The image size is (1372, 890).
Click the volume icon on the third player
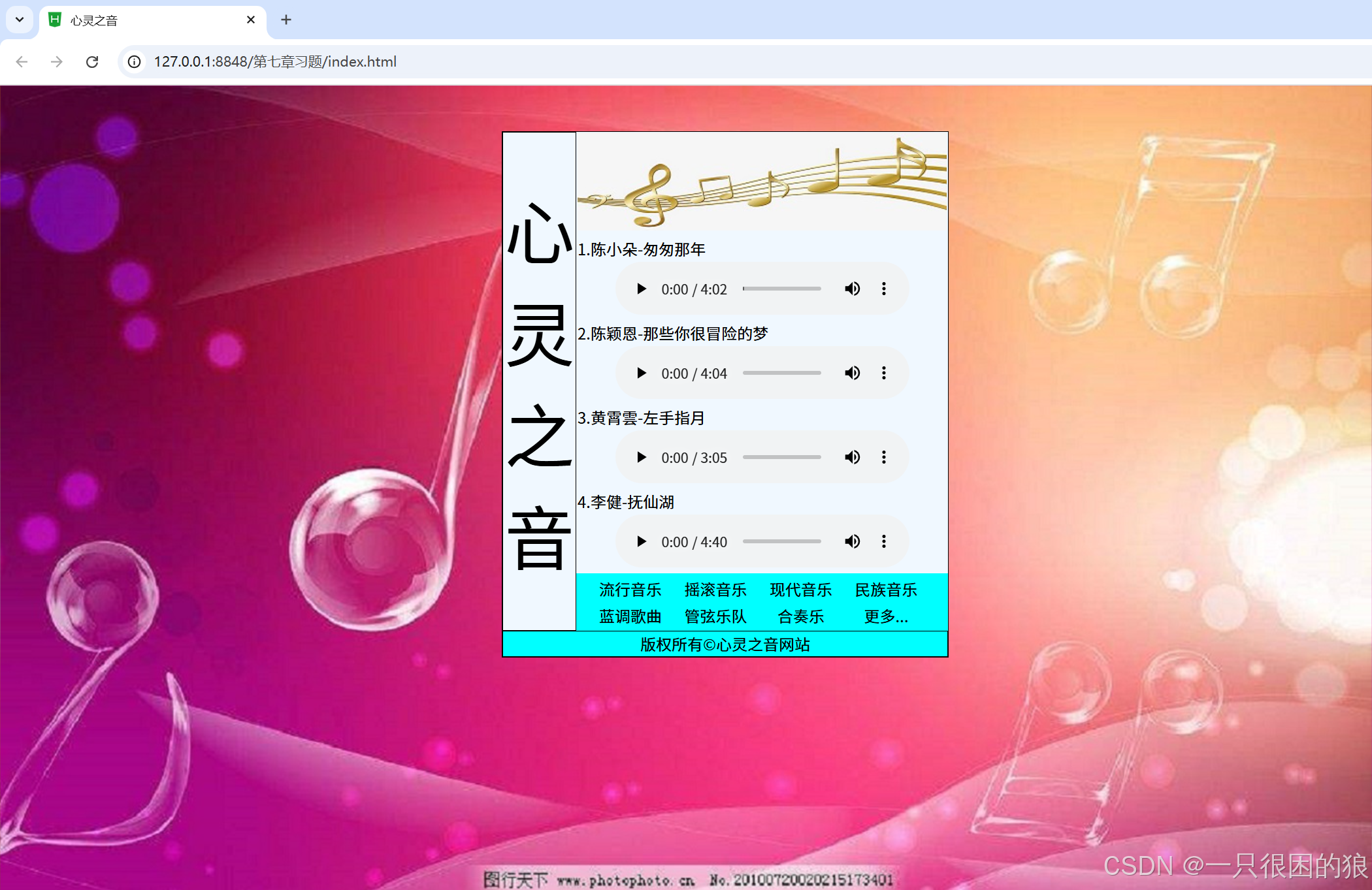point(852,457)
